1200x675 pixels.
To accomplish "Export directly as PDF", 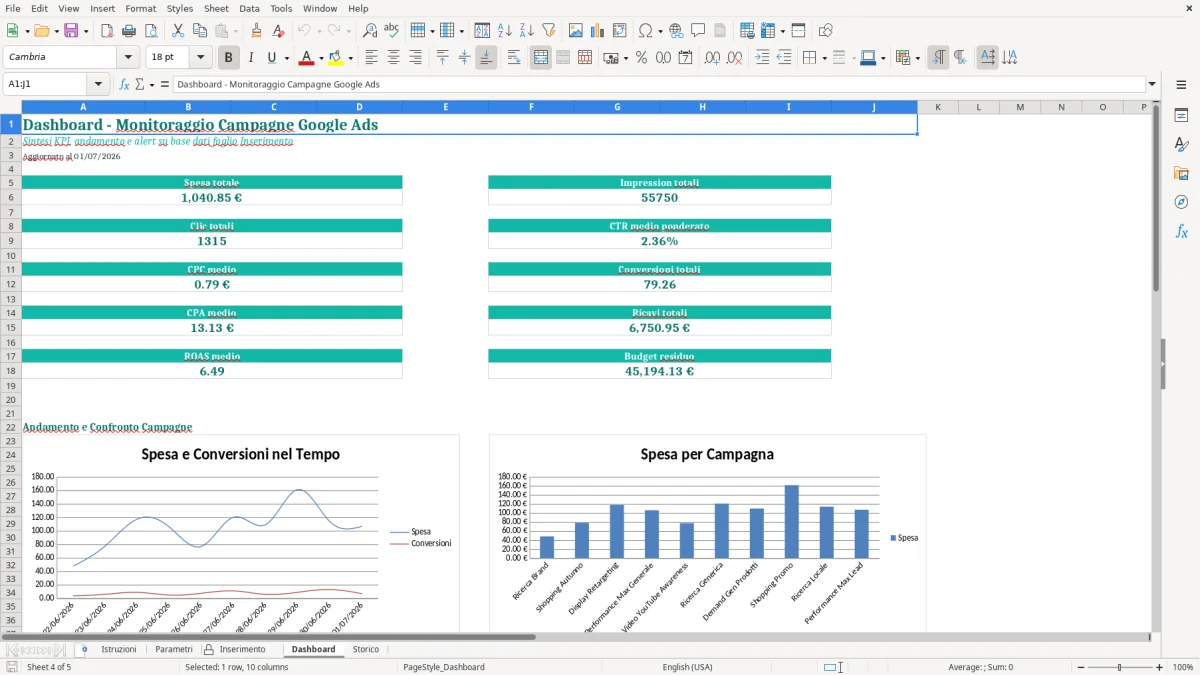I will 107,31.
